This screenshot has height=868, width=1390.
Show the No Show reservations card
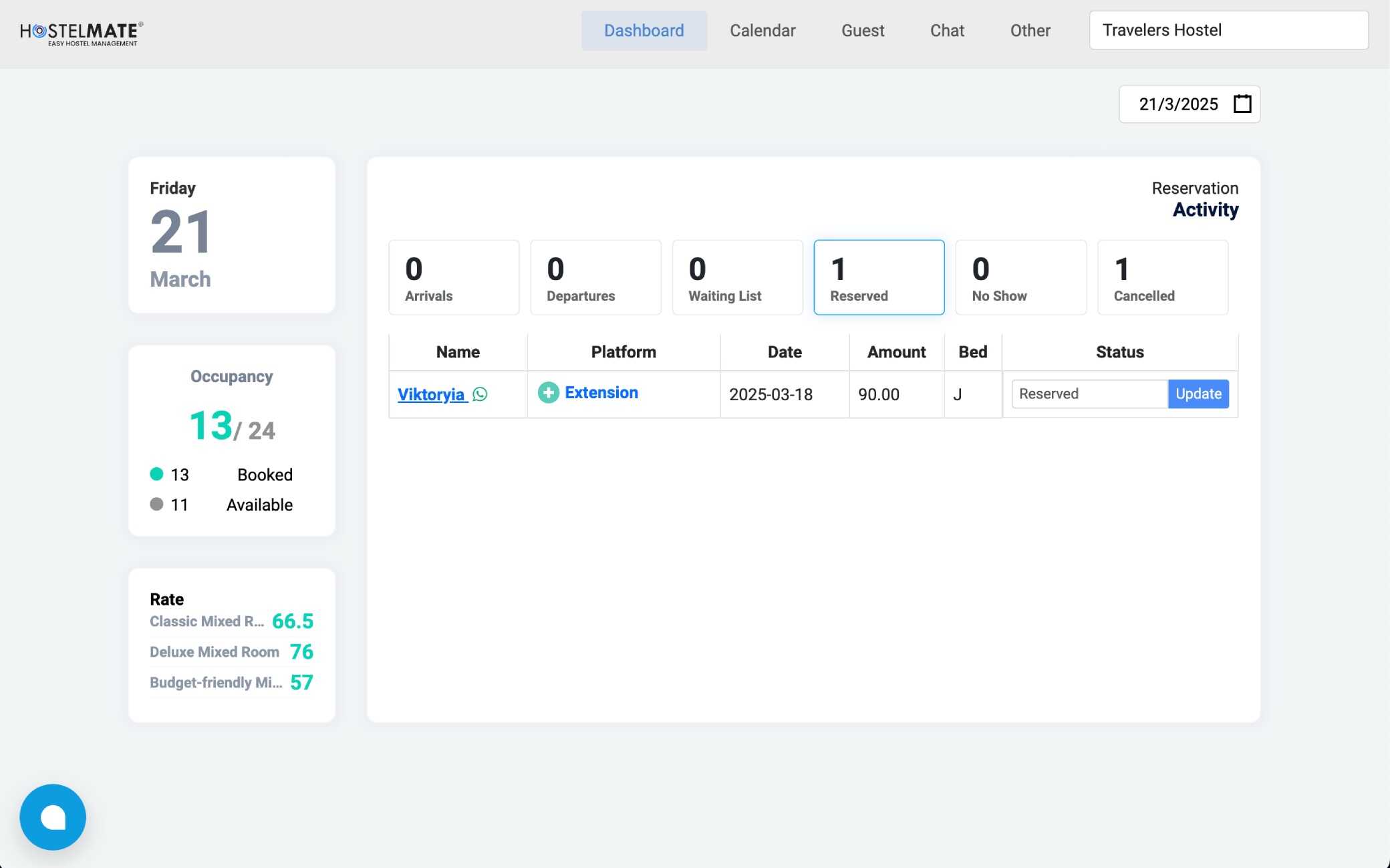point(1020,277)
